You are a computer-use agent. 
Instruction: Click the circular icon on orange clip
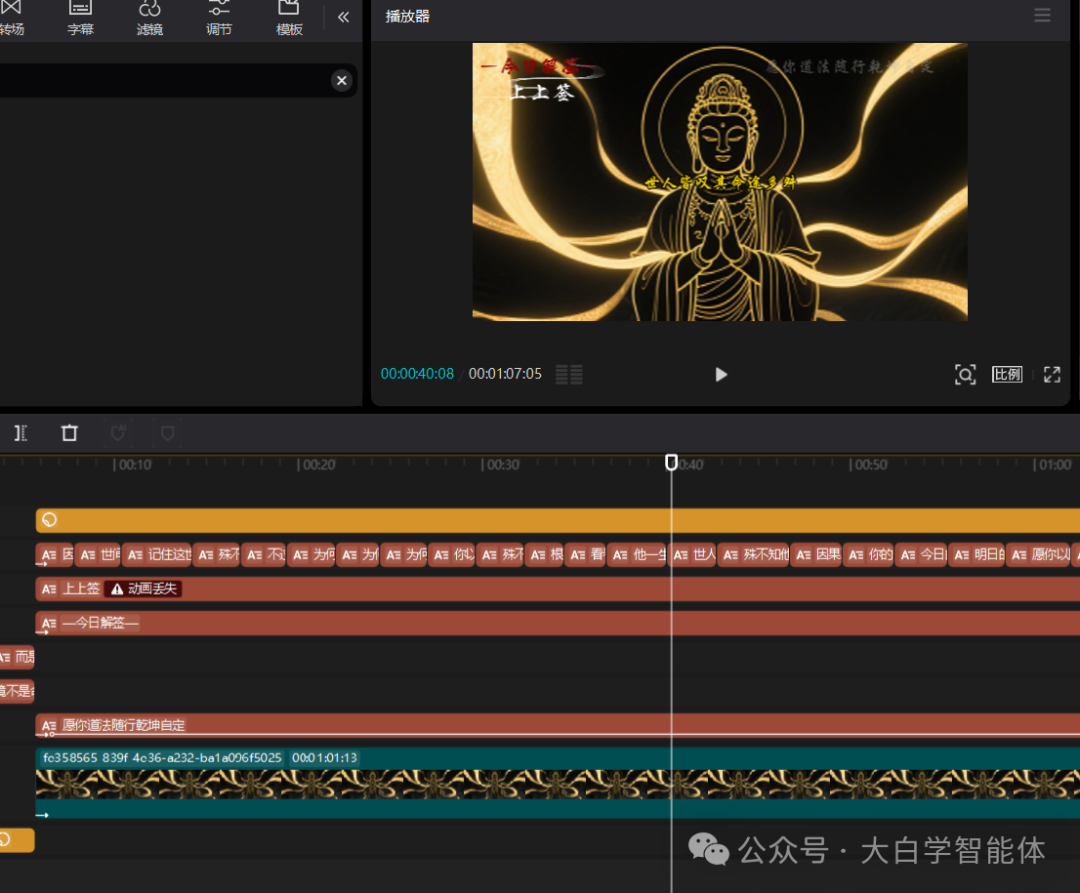[49, 520]
